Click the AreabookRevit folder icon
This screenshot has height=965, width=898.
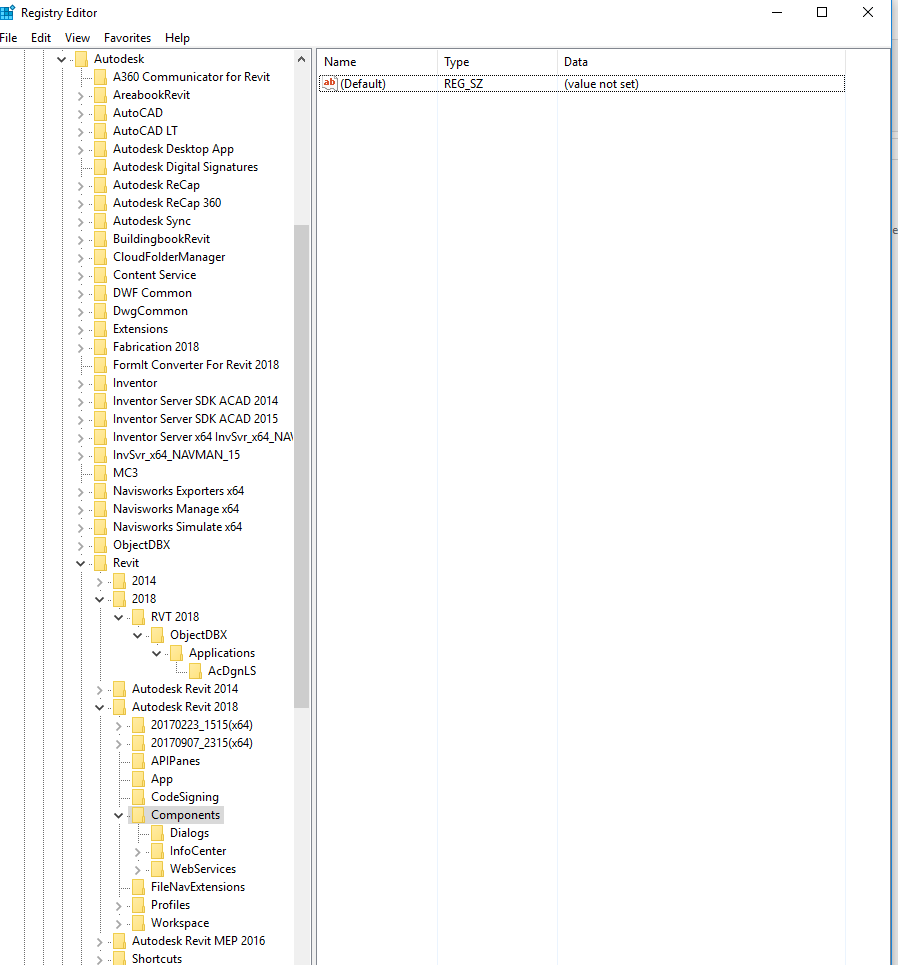(100, 95)
